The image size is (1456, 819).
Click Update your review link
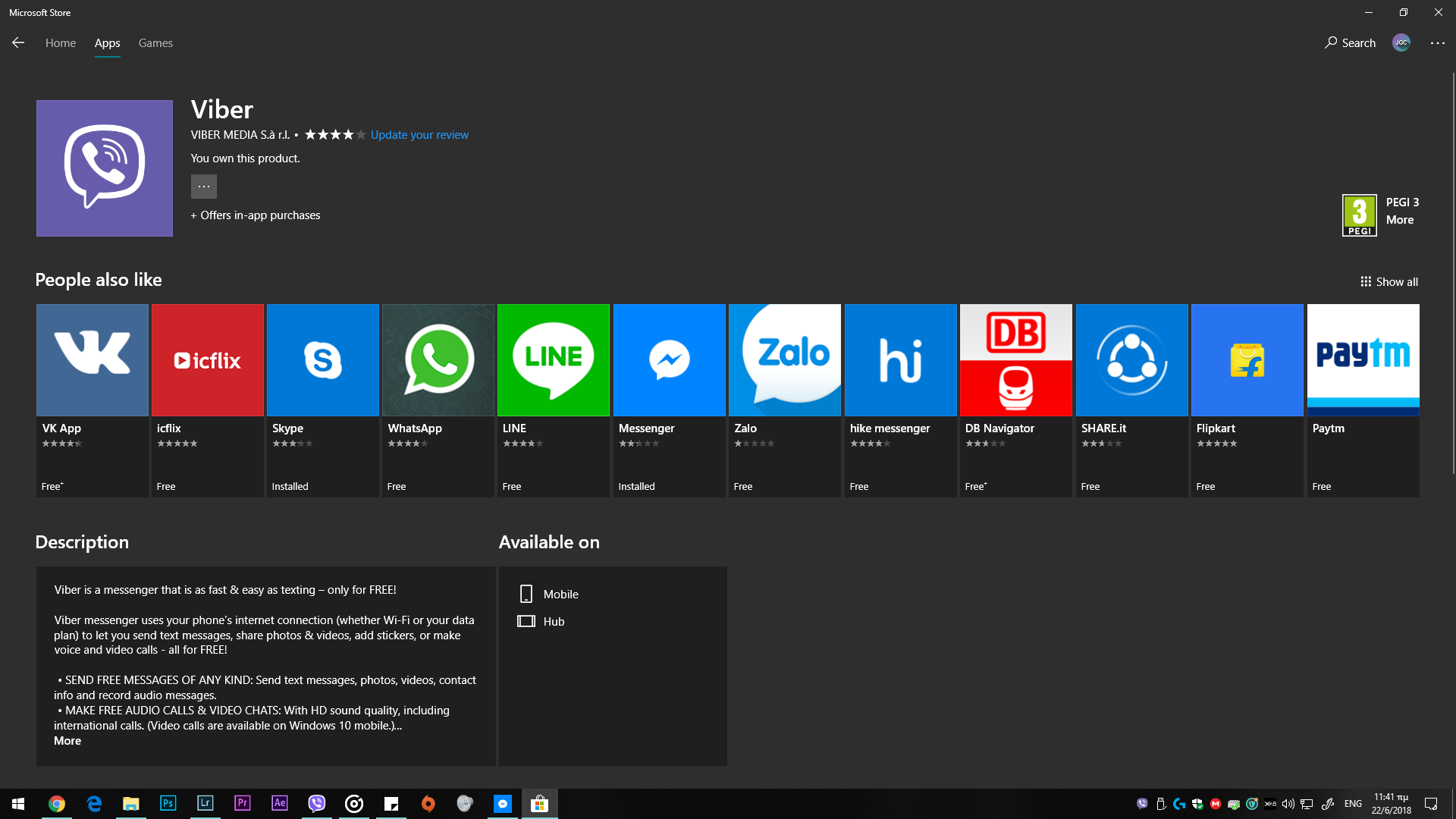[x=419, y=135]
